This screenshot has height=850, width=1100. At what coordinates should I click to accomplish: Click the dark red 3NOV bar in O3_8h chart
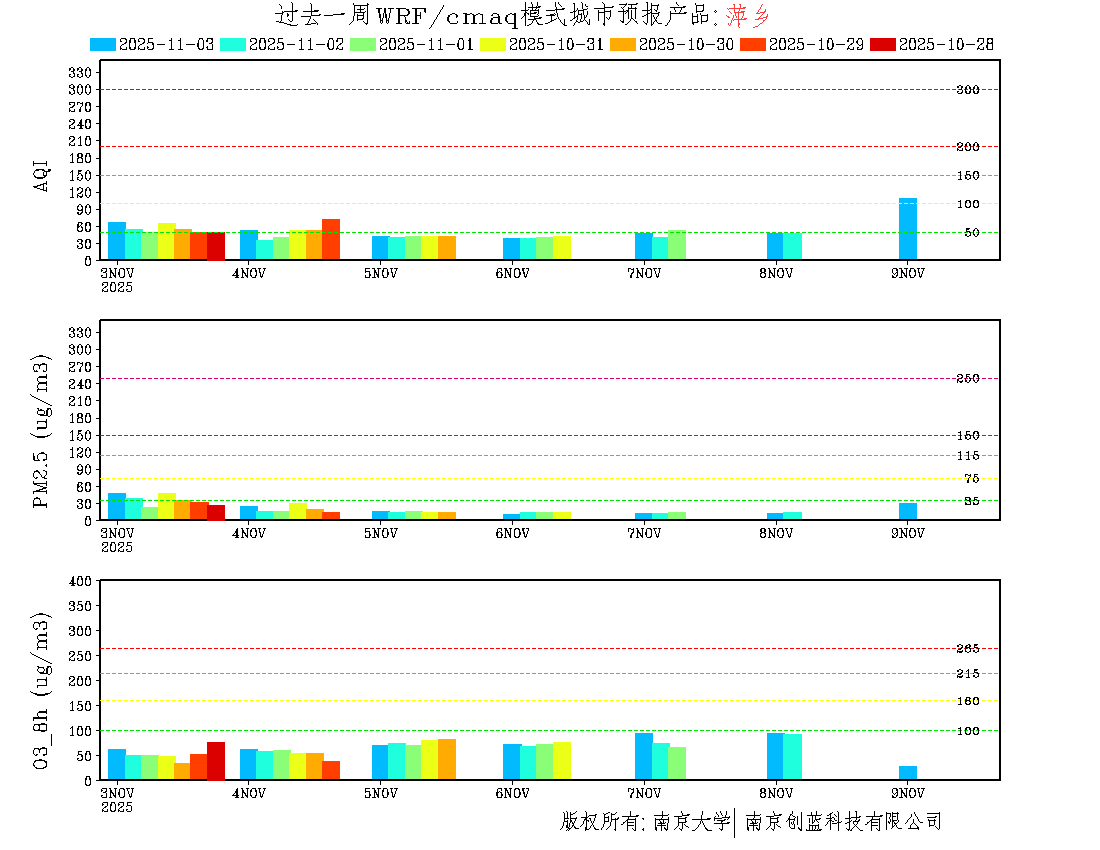[216, 761]
